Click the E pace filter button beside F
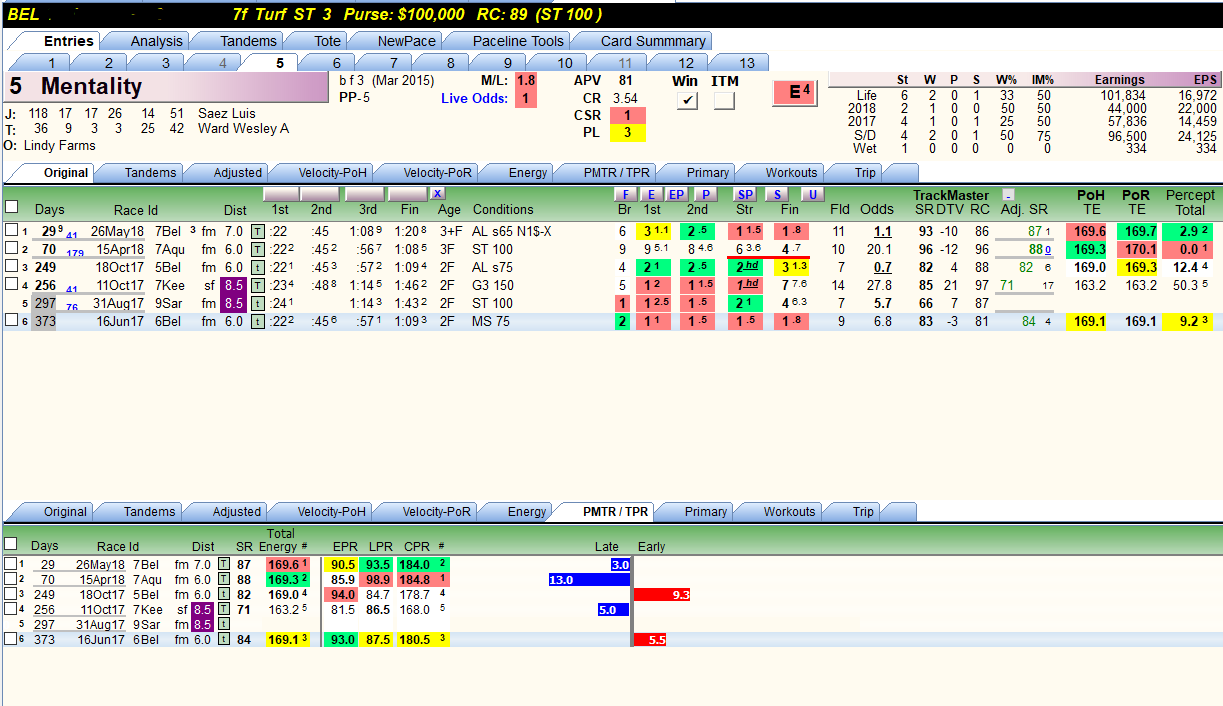The image size is (1223, 706). (651, 194)
